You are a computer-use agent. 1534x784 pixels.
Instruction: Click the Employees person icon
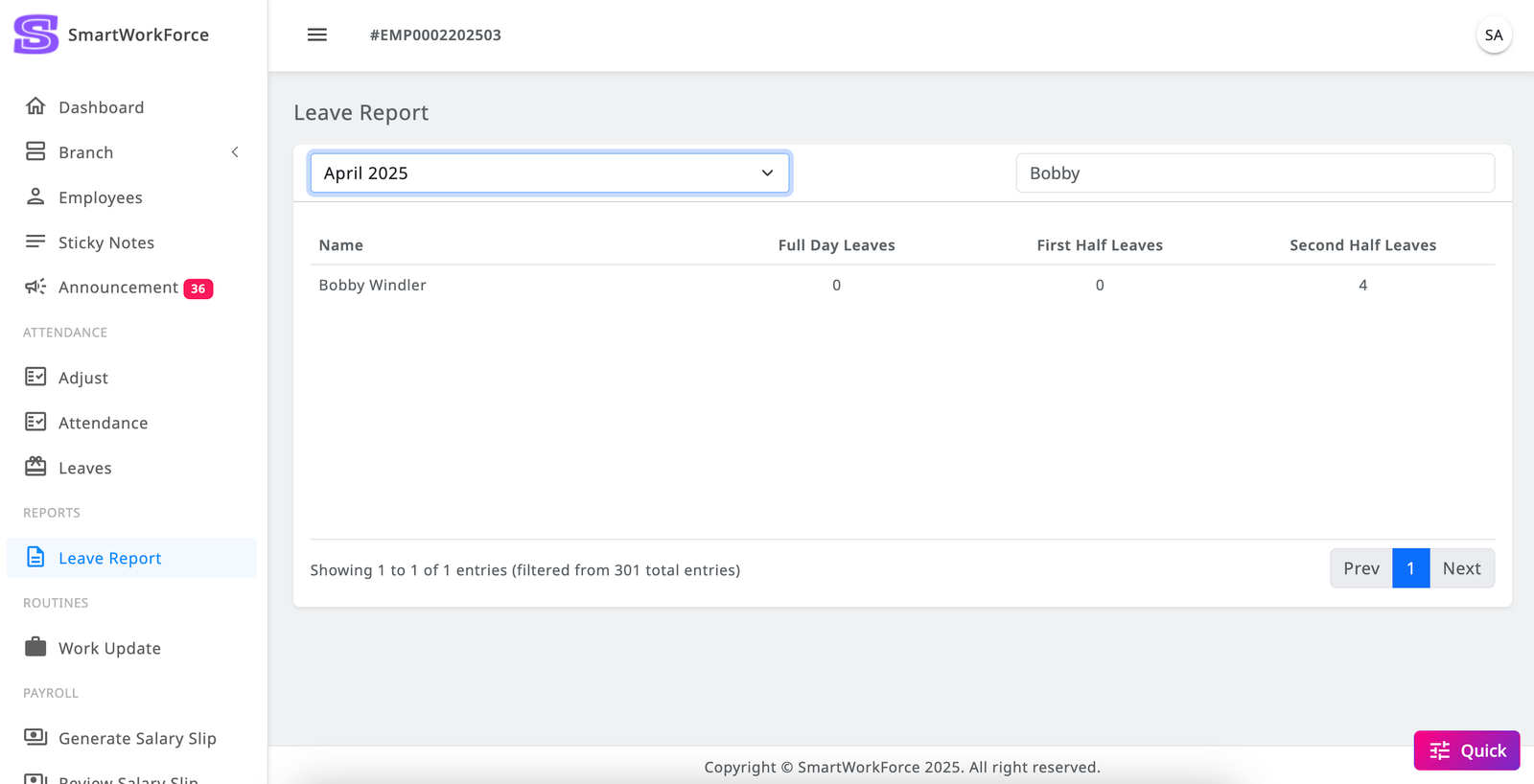[35, 196]
